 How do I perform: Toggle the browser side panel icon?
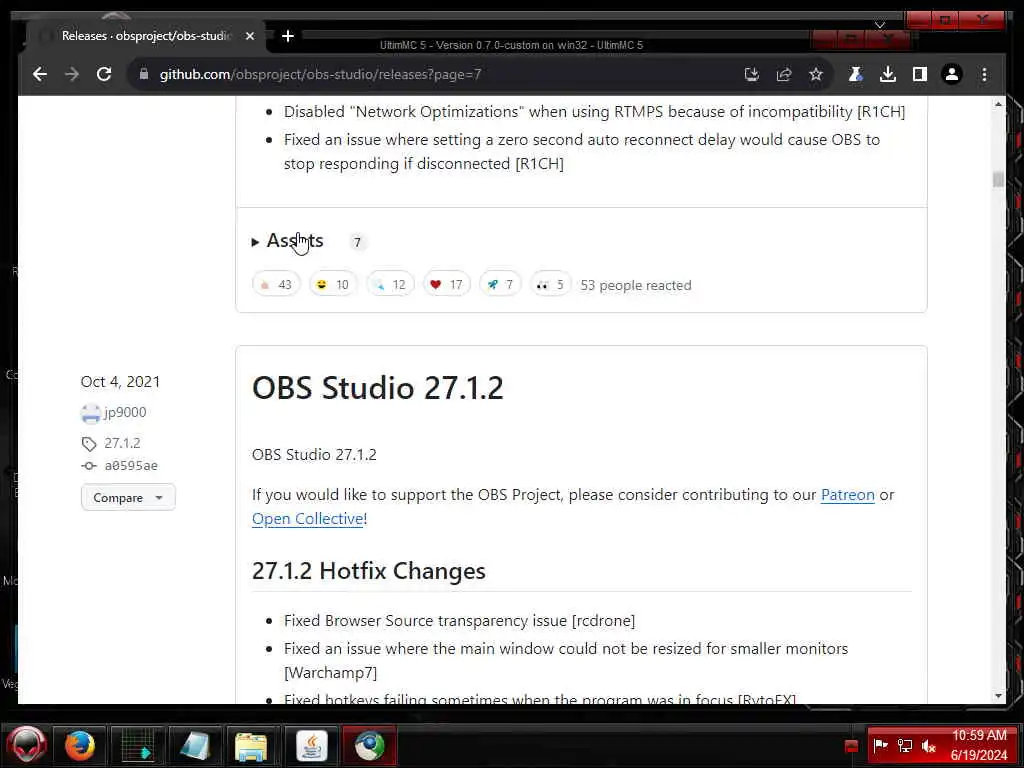(920, 74)
